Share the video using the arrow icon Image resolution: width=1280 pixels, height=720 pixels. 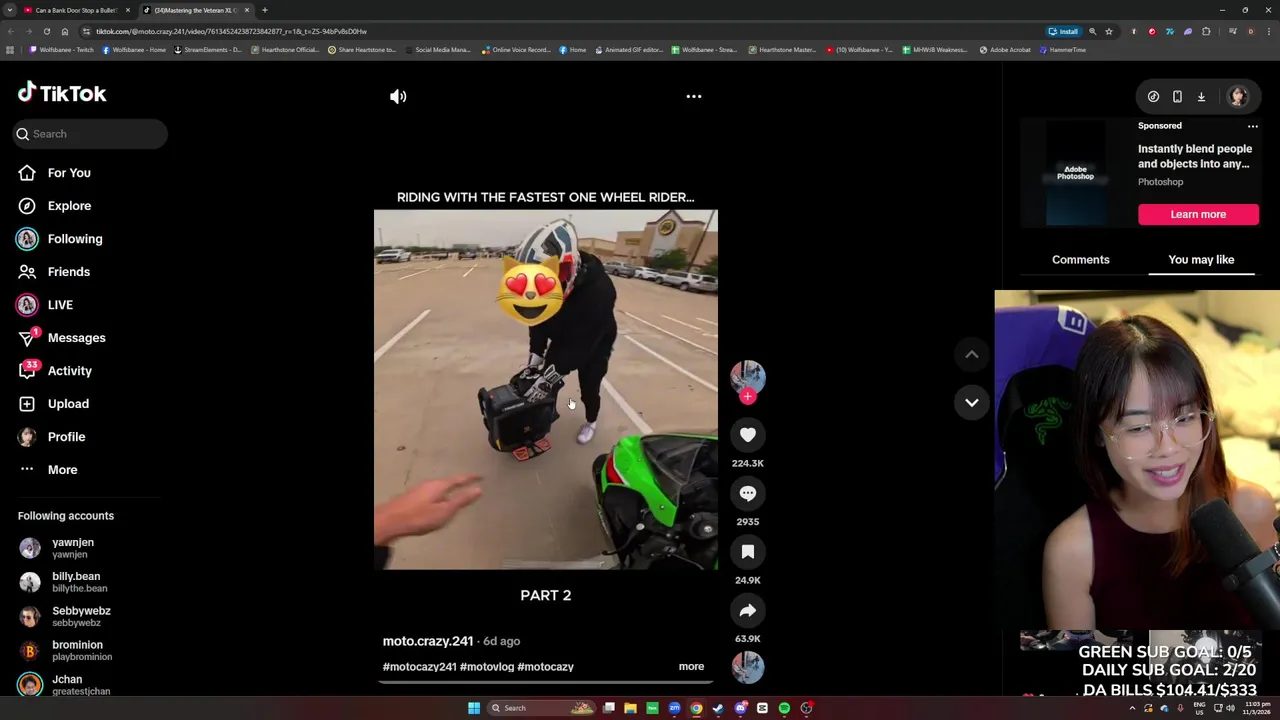click(x=747, y=610)
